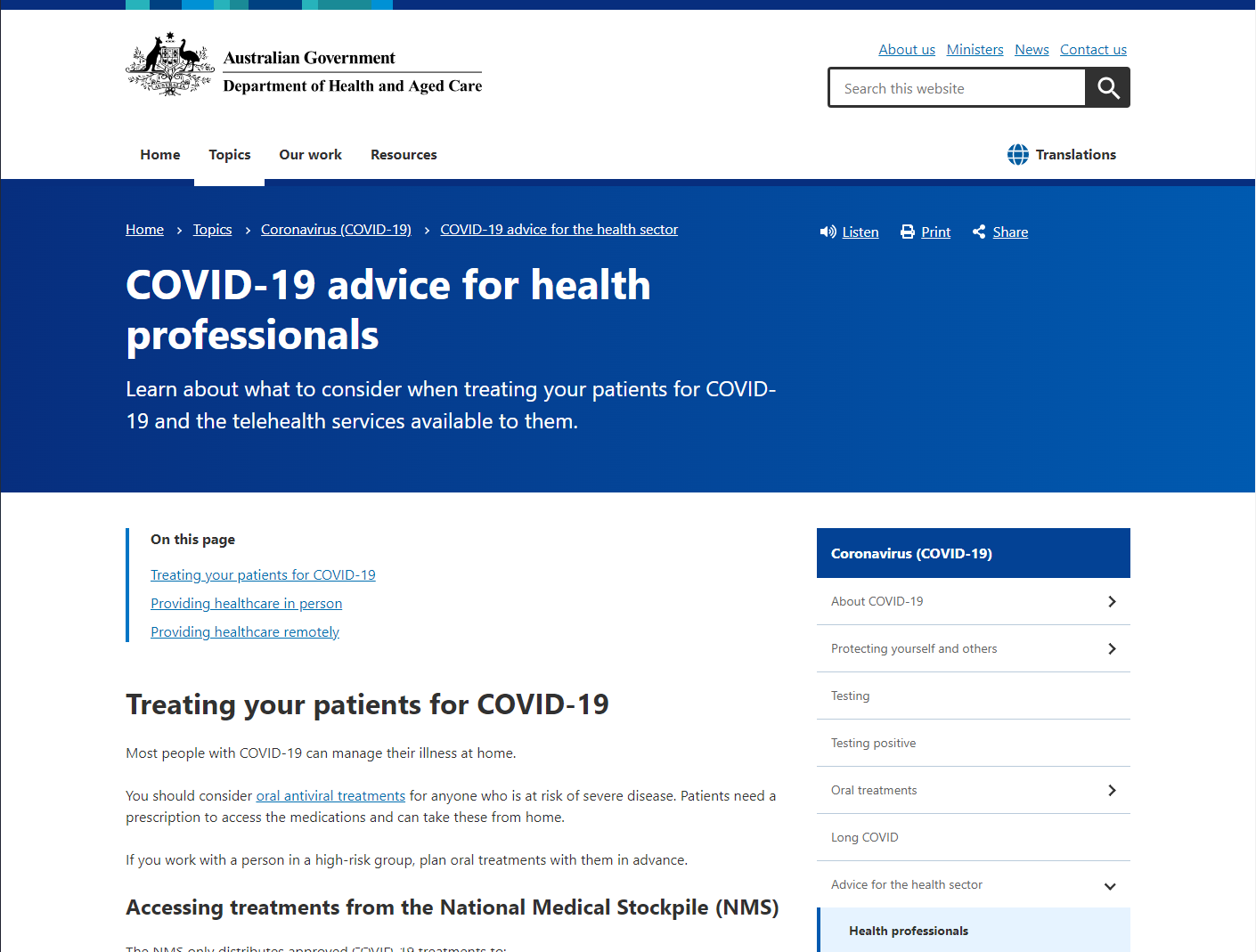This screenshot has width=1256, height=952.
Task: Jump to Providing healthcare remotely section
Action: tap(245, 632)
